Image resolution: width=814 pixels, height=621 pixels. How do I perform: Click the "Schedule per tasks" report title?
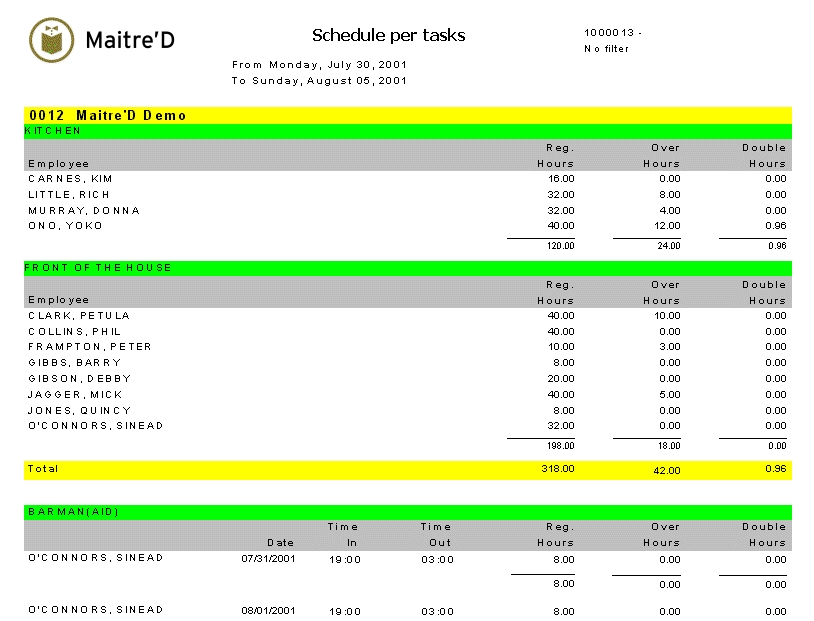tap(388, 36)
